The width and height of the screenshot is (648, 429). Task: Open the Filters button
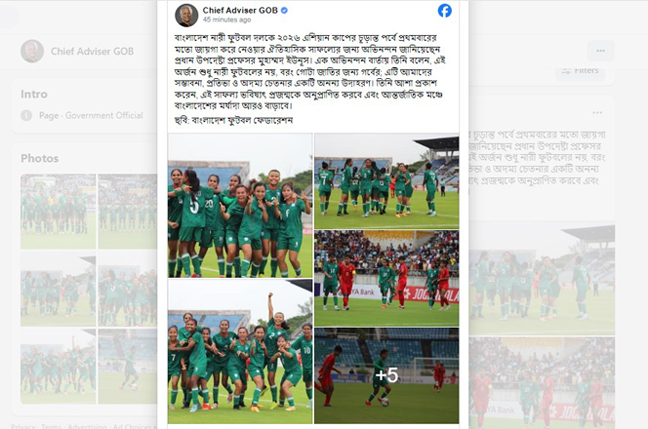(580, 71)
